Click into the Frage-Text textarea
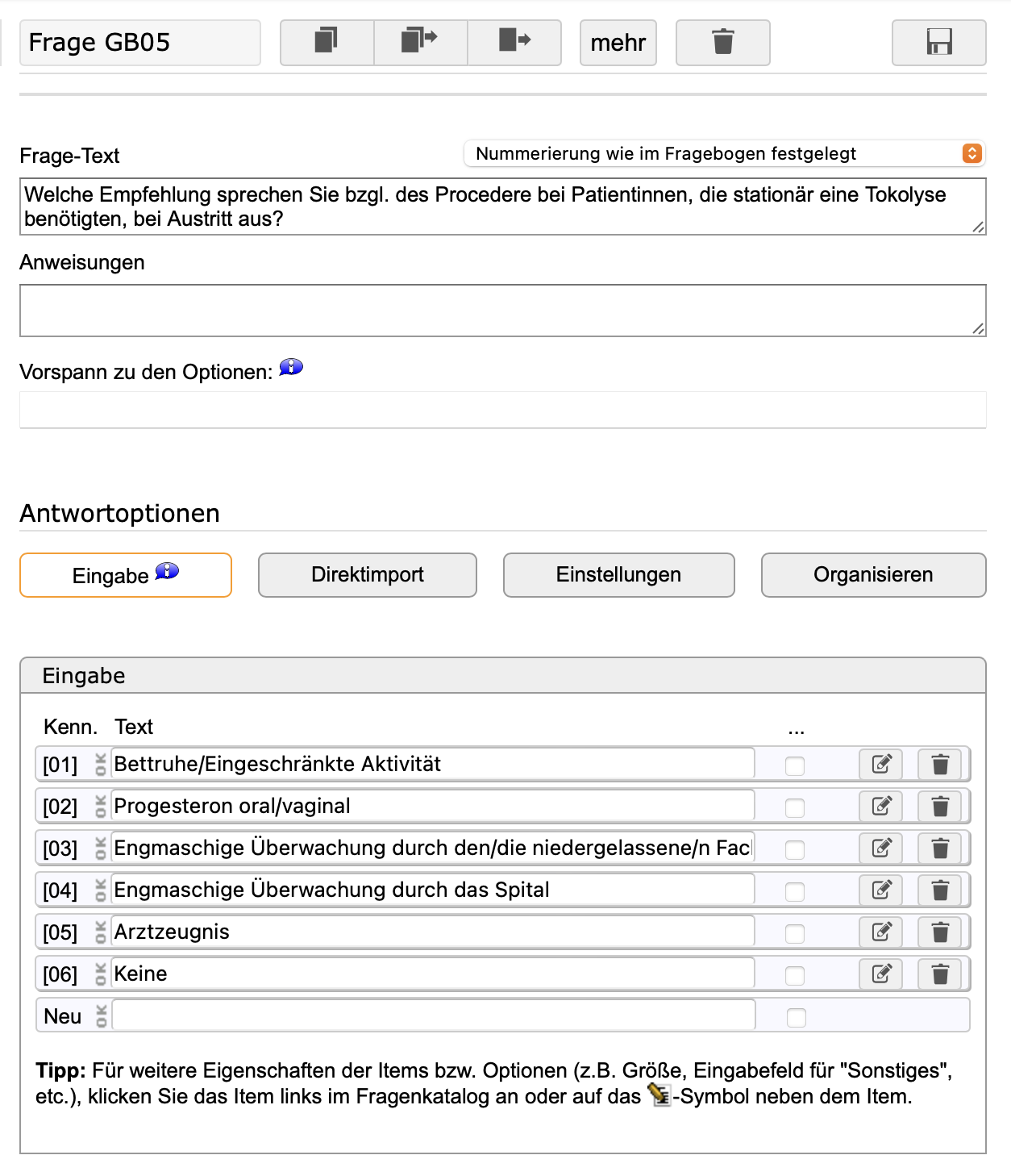 pyautogui.click(x=503, y=206)
